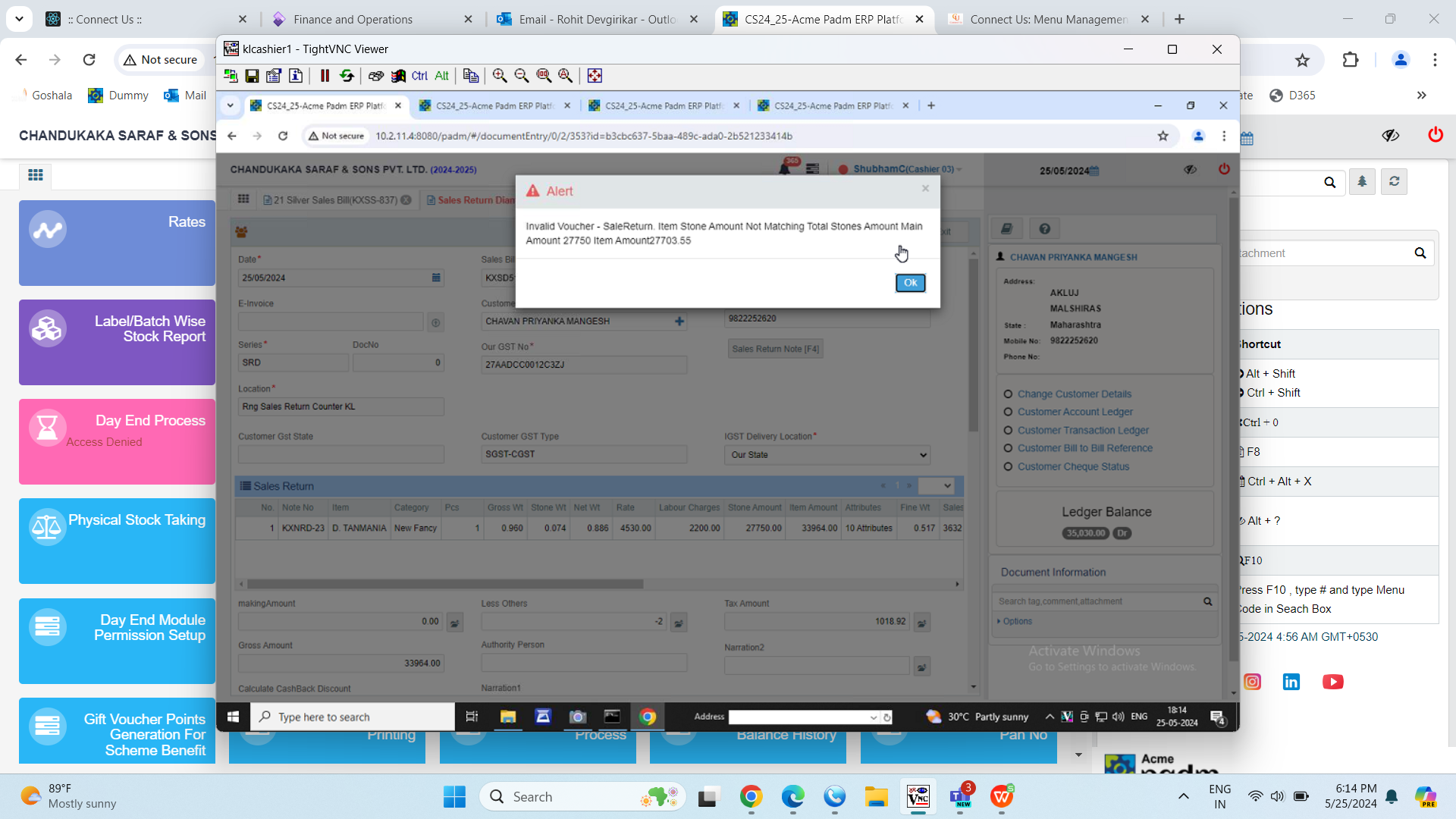
Task: Click the help question mark icon
Action: point(1045,229)
